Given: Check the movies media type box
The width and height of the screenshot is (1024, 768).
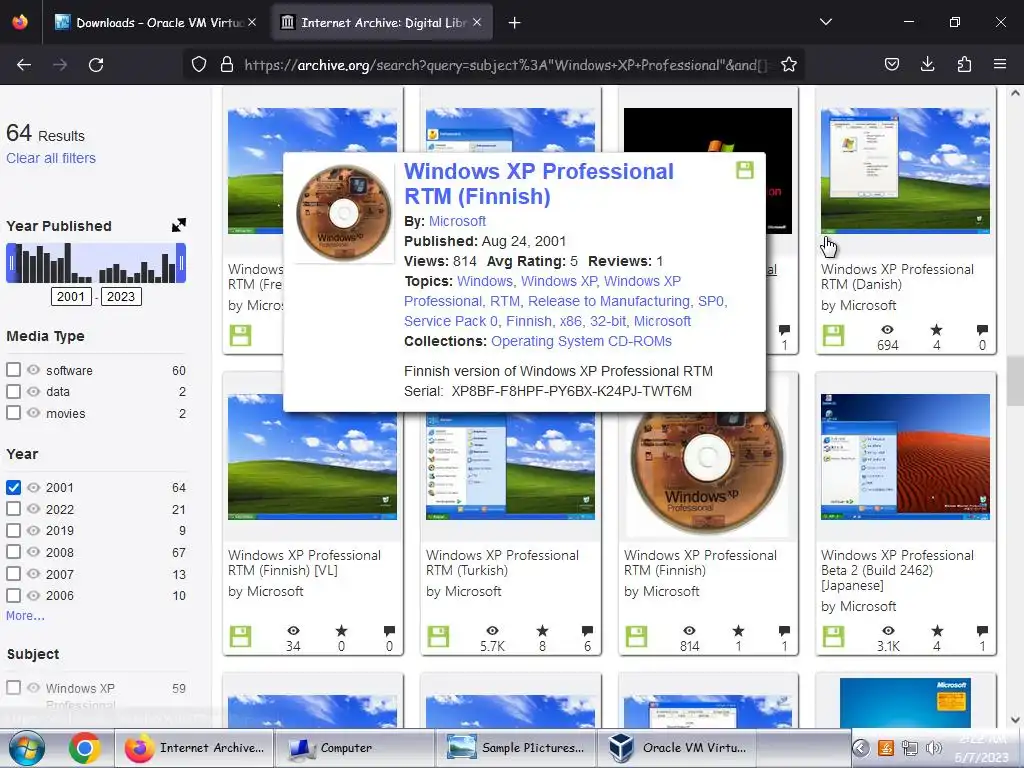Looking at the screenshot, I should click(x=13, y=413).
